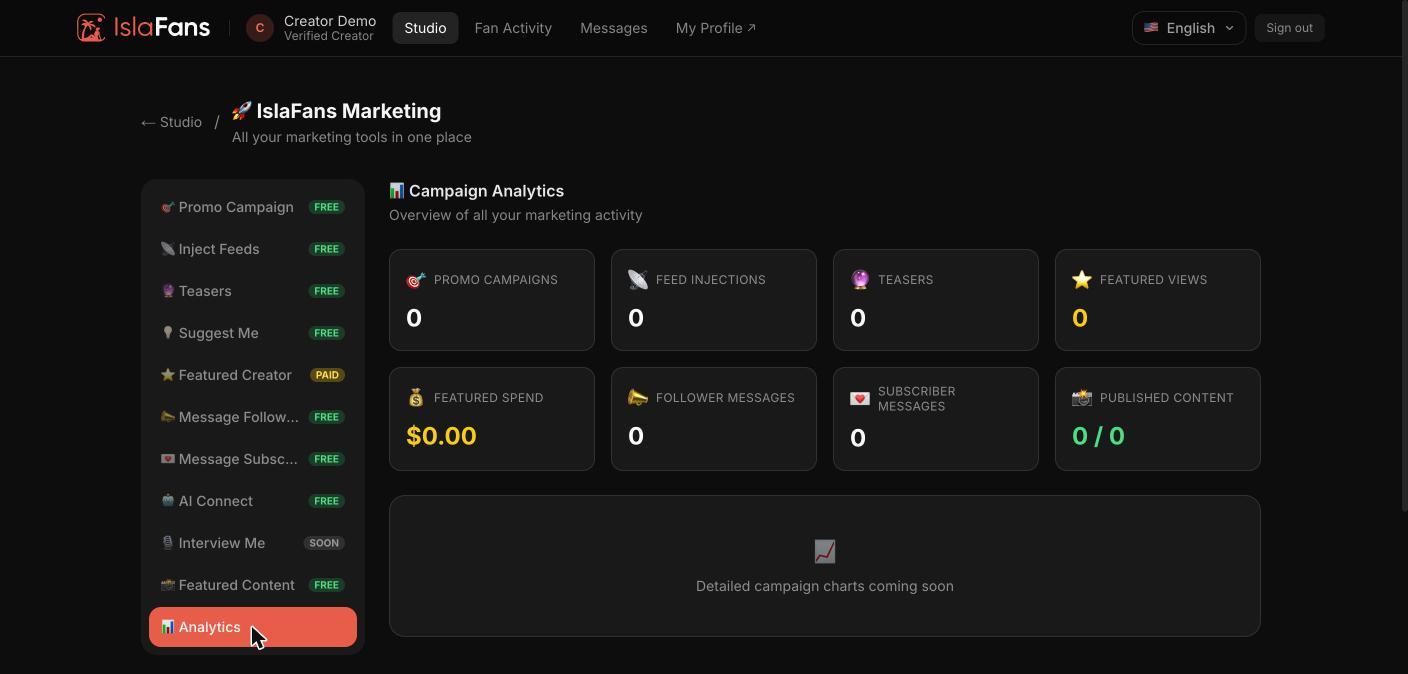This screenshot has width=1408, height=674.
Task: Click the FREE badge on Promo Campaign
Action: (327, 207)
